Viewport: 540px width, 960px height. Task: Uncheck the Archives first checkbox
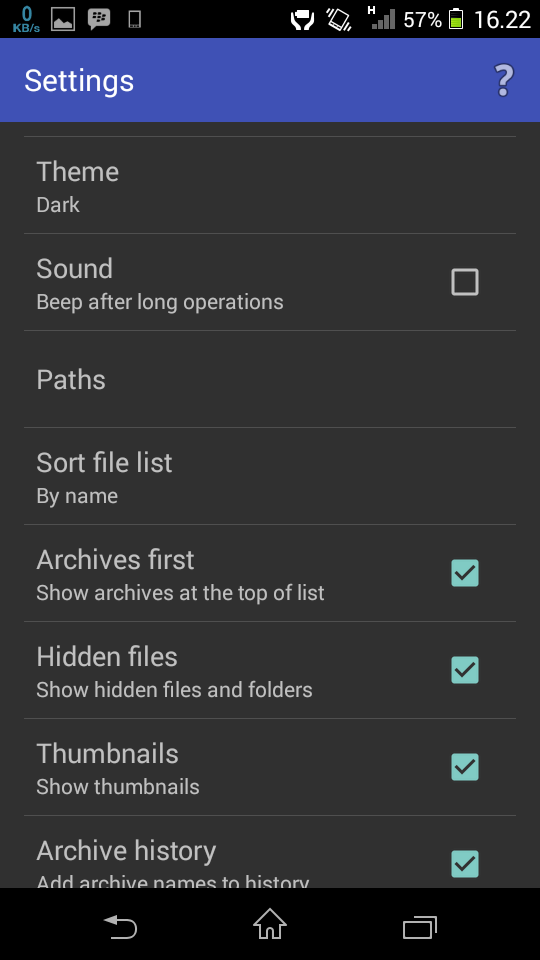click(465, 573)
